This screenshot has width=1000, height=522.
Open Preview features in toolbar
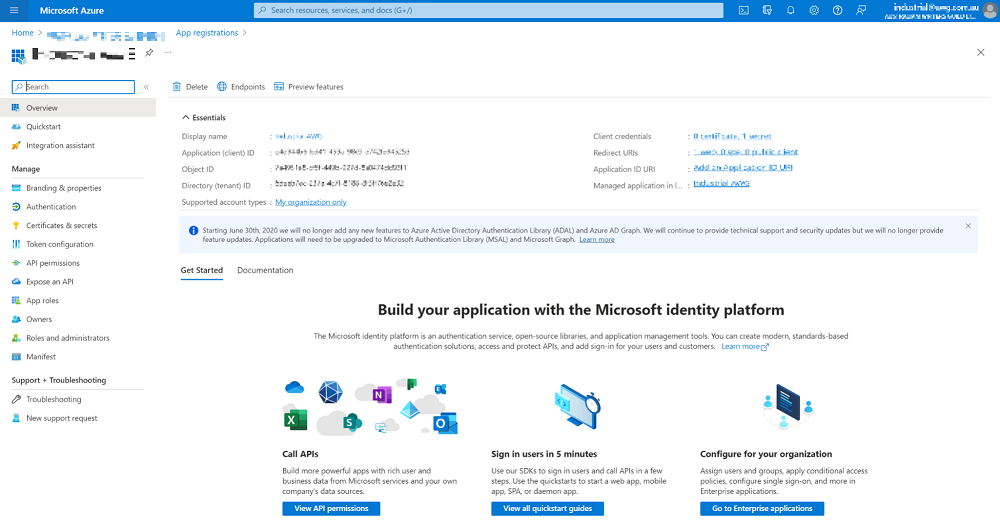coord(308,87)
